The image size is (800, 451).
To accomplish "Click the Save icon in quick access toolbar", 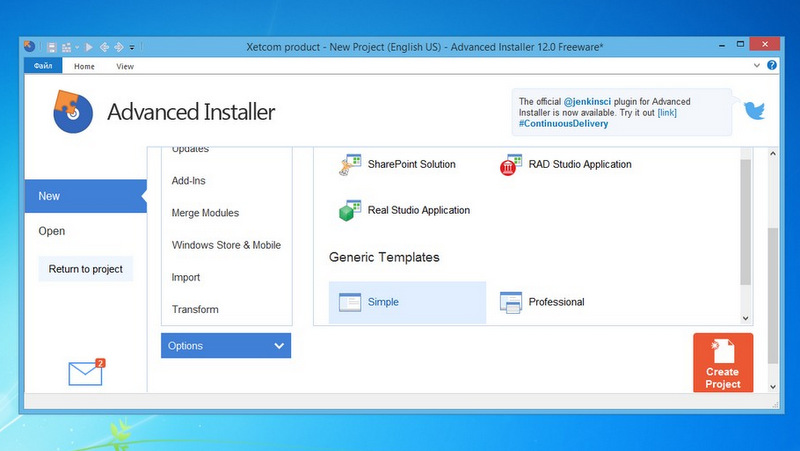I will pos(51,47).
